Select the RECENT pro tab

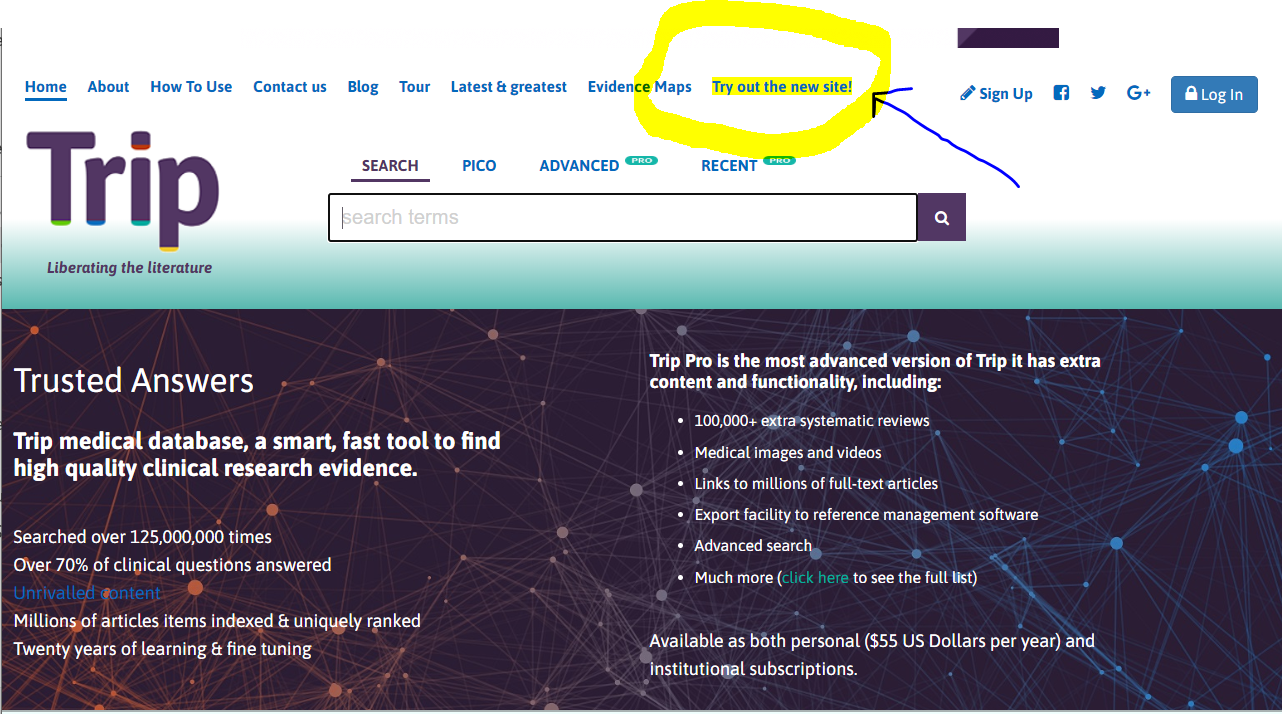point(729,166)
